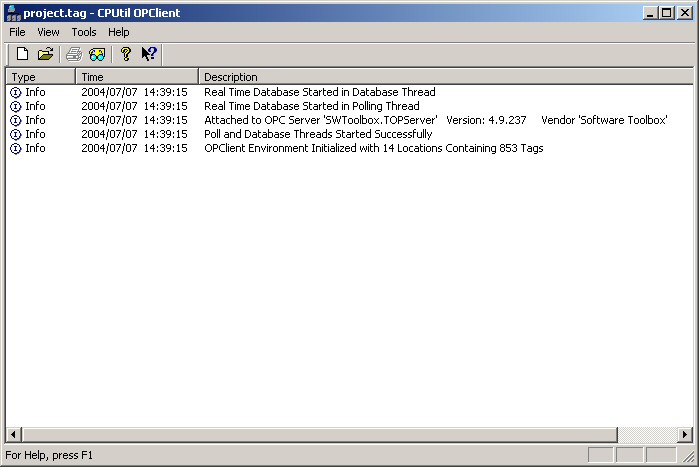The width and height of the screenshot is (699, 467).
Task: Click the New file toolbar icon
Action: [x=22, y=54]
